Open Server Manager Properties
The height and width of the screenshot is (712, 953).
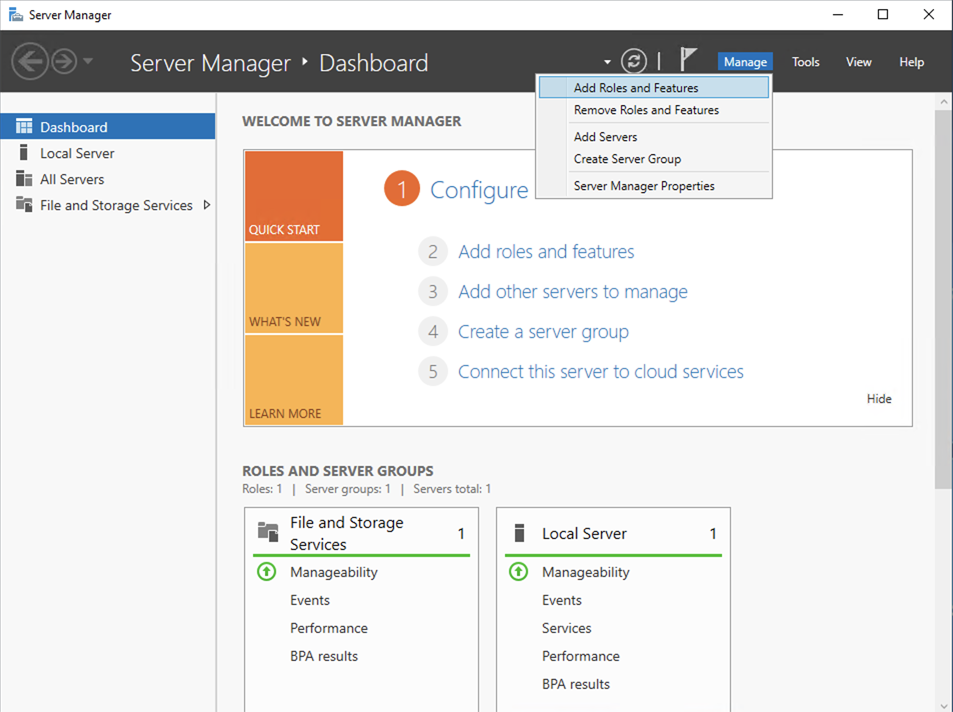pos(654,186)
